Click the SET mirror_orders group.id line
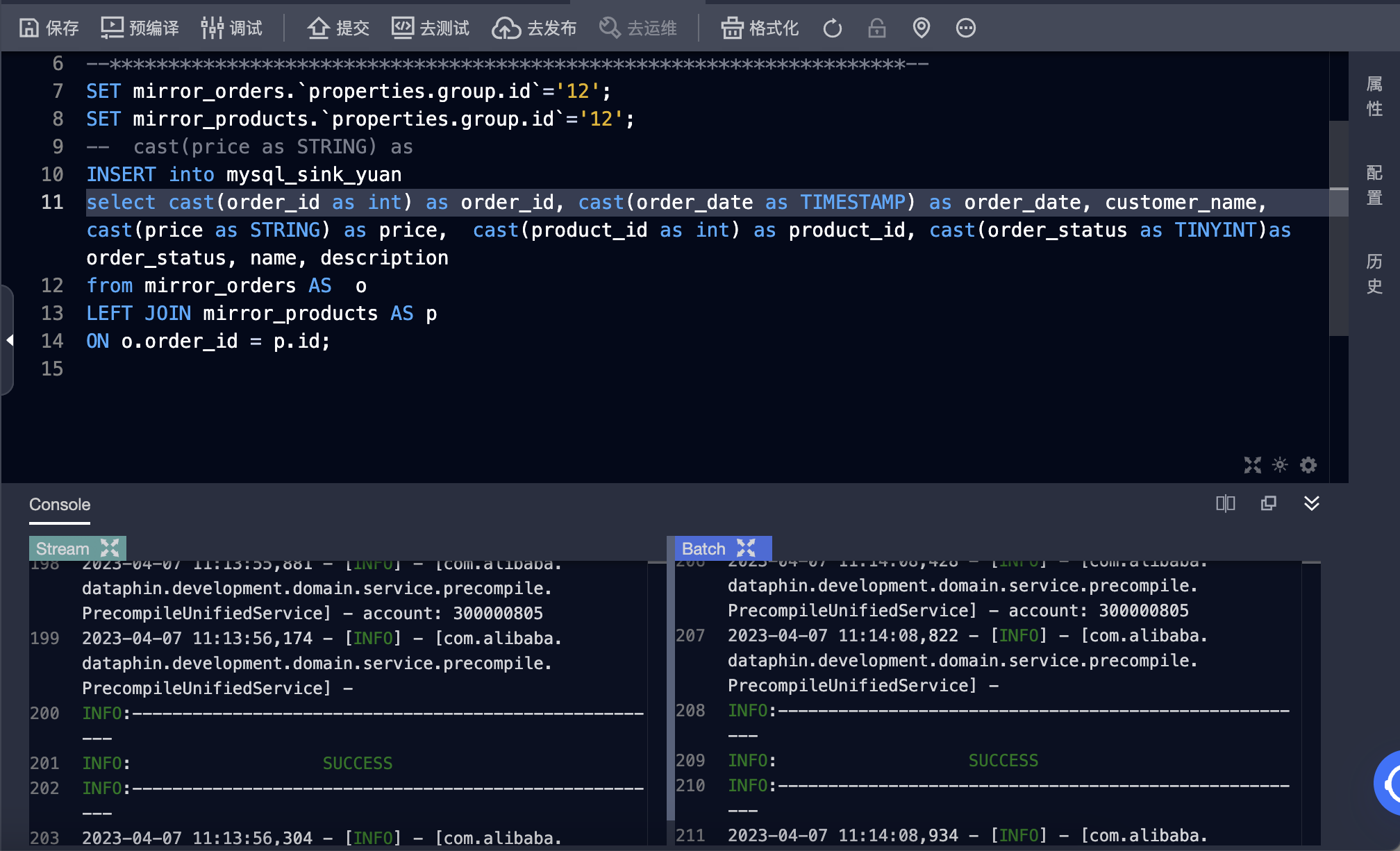Image resolution: width=1400 pixels, height=851 pixels. click(x=349, y=91)
